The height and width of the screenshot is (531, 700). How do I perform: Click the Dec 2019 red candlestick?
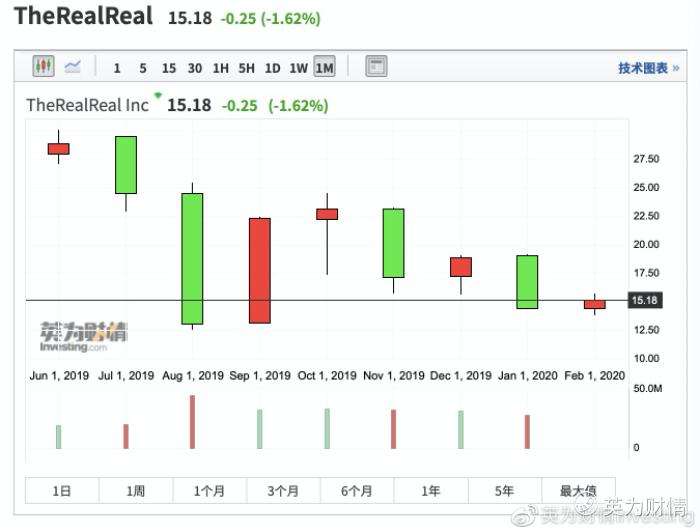tap(461, 267)
